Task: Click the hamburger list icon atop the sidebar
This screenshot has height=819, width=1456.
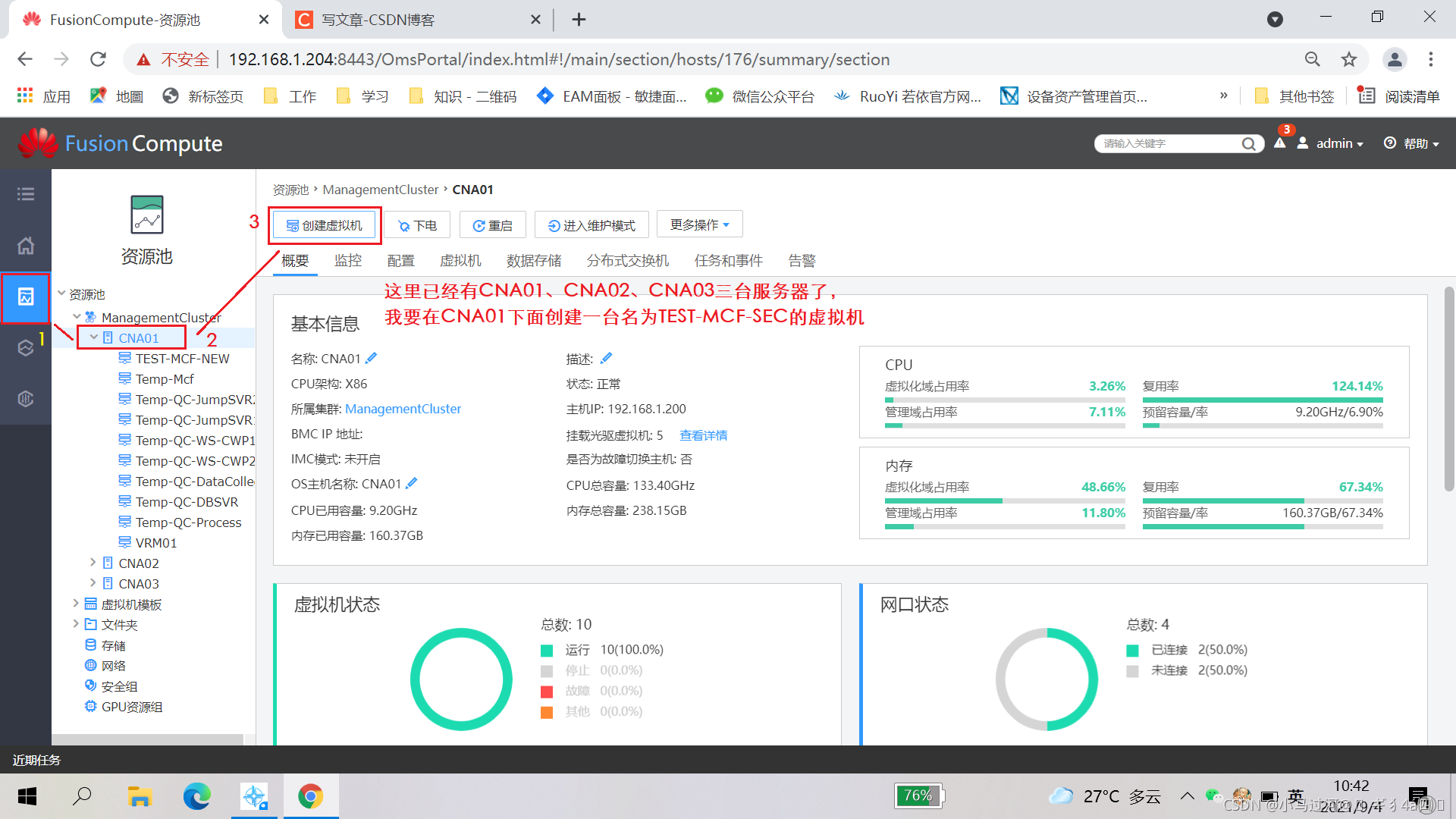Action: 25,194
